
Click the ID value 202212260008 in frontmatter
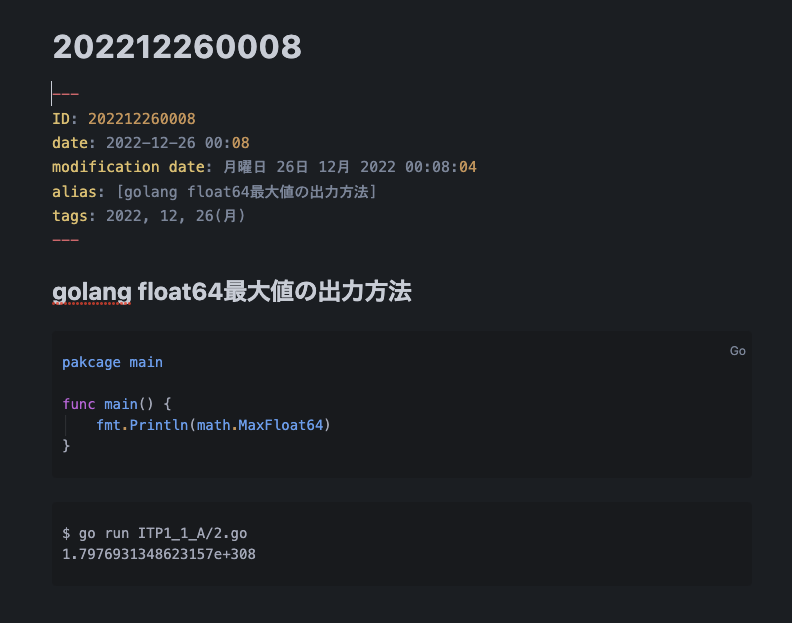tap(141, 119)
